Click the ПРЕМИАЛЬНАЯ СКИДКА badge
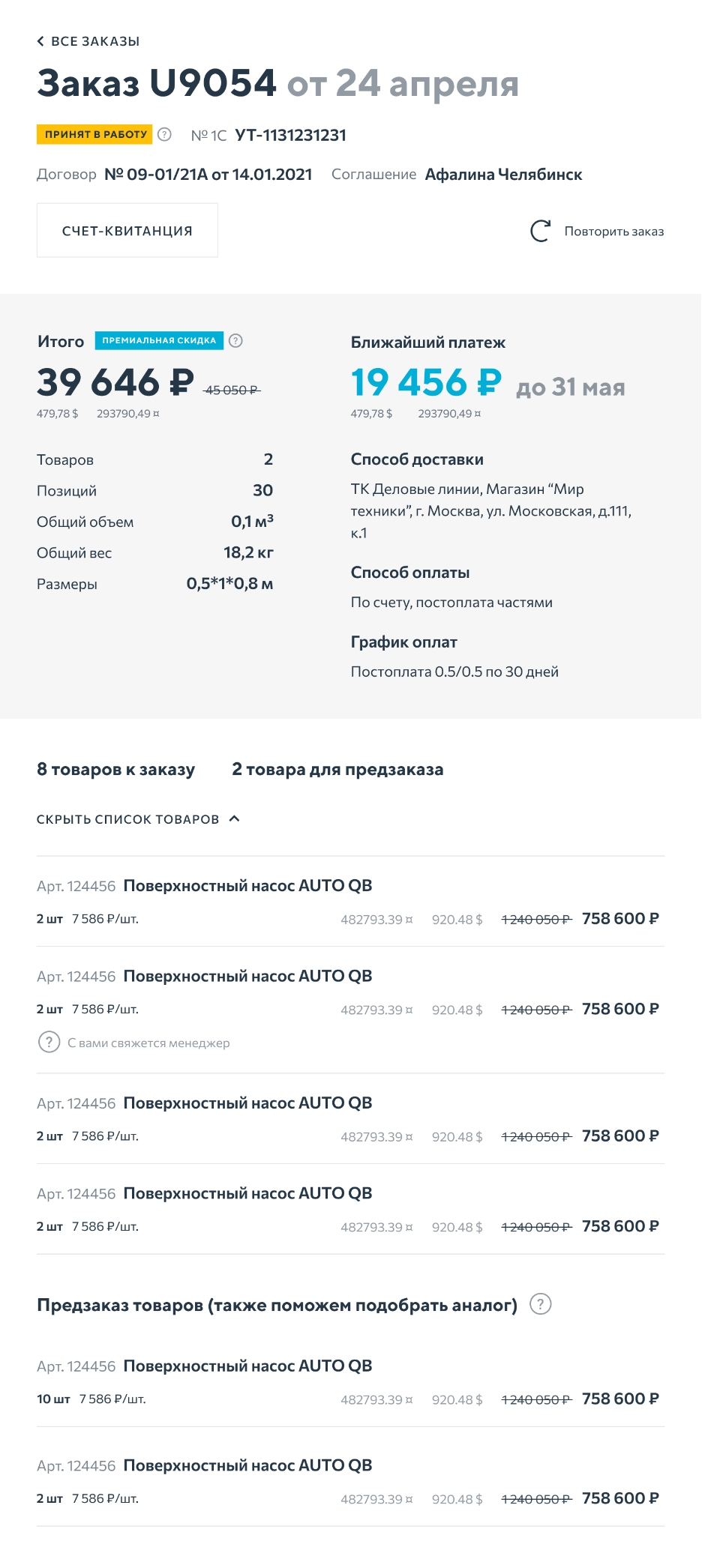This screenshot has width=705, height=1568. [159, 341]
